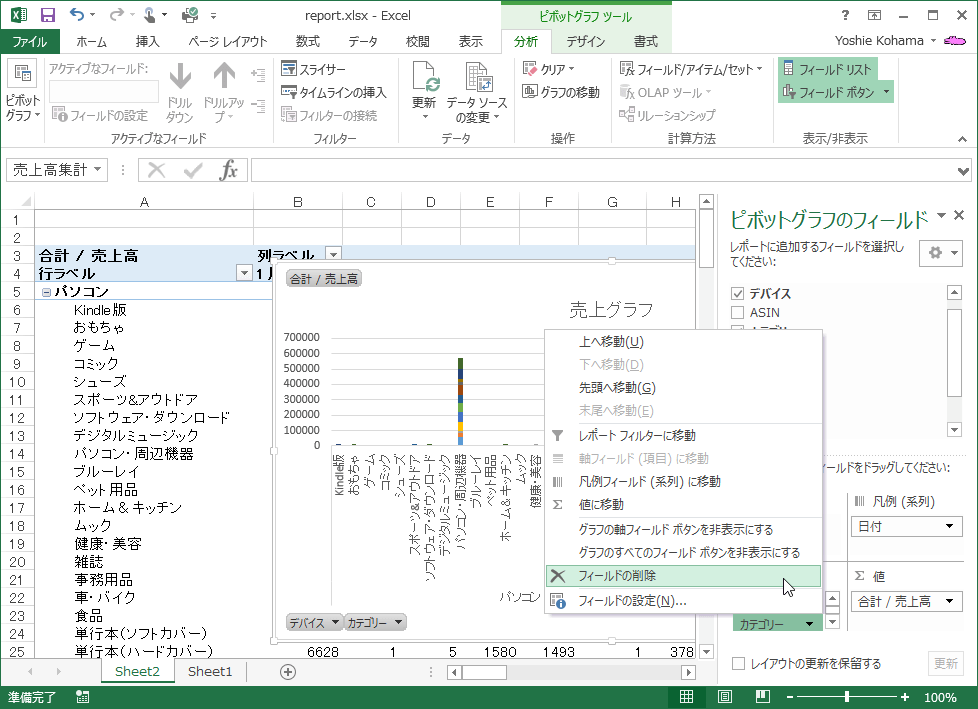Choose 値に移動 menu item

pos(683,504)
